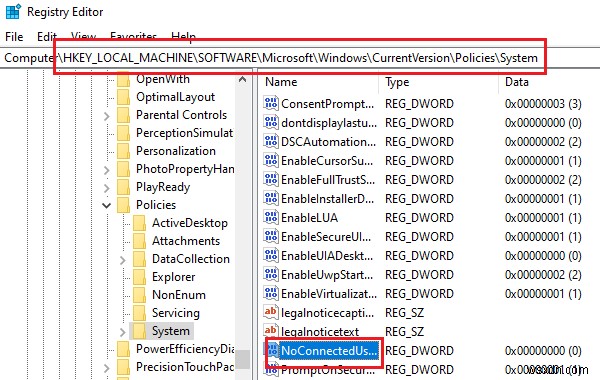Select the DataCollection folder icon
This screenshot has height=380, width=600.
tap(139, 259)
